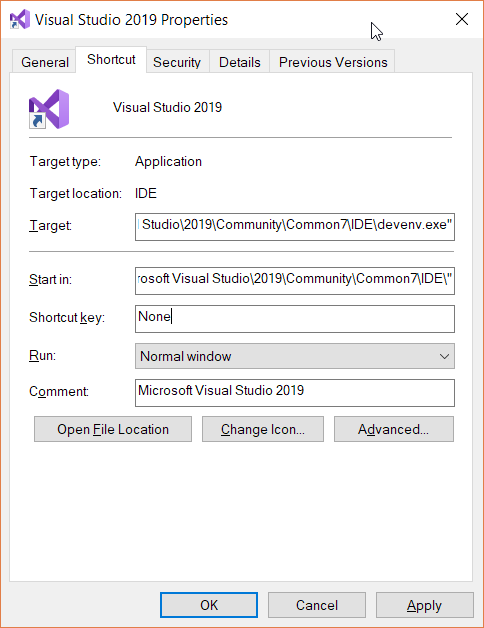Screen dimensions: 484x628
Task: Open the Security tab
Action: pyautogui.click(x=177, y=62)
